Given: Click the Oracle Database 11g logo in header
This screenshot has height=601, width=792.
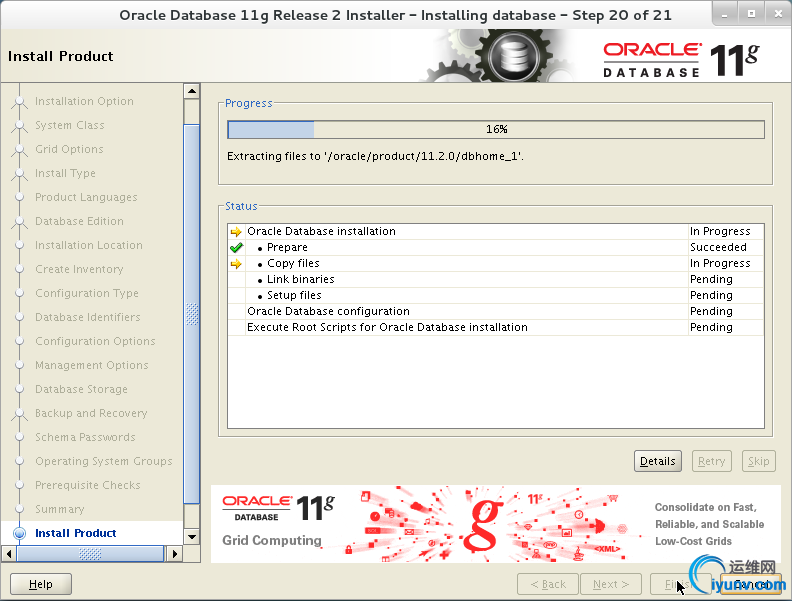Looking at the screenshot, I should [681, 60].
